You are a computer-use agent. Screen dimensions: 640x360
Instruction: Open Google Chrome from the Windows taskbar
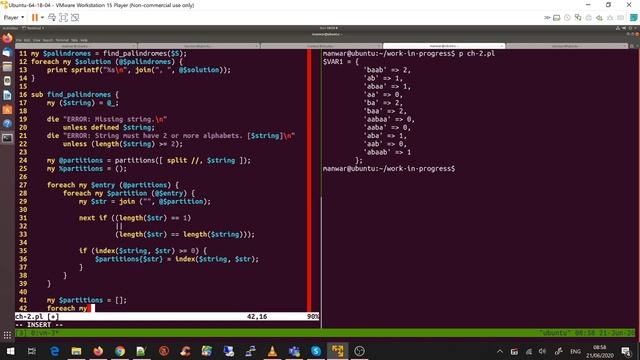click(x=120, y=351)
